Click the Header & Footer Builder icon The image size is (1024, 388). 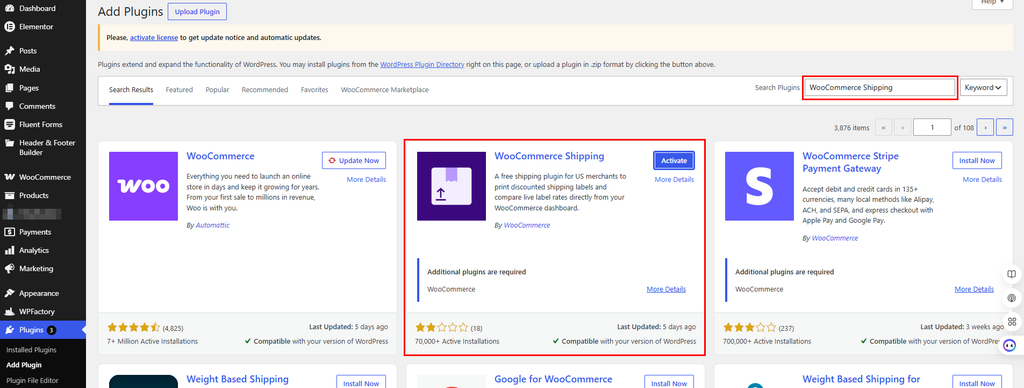pyautogui.click(x=10, y=143)
